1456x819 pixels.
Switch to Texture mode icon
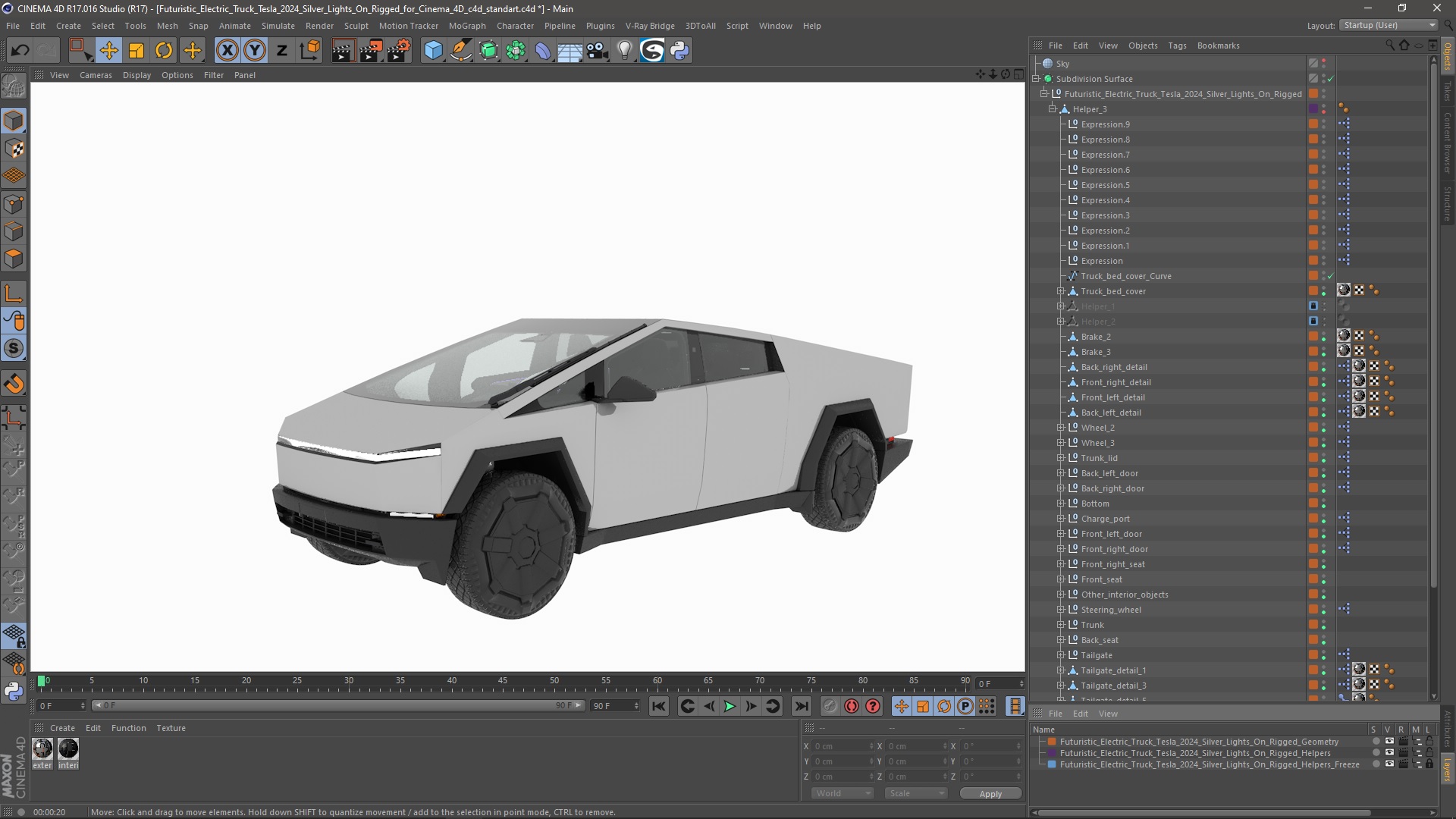14,149
